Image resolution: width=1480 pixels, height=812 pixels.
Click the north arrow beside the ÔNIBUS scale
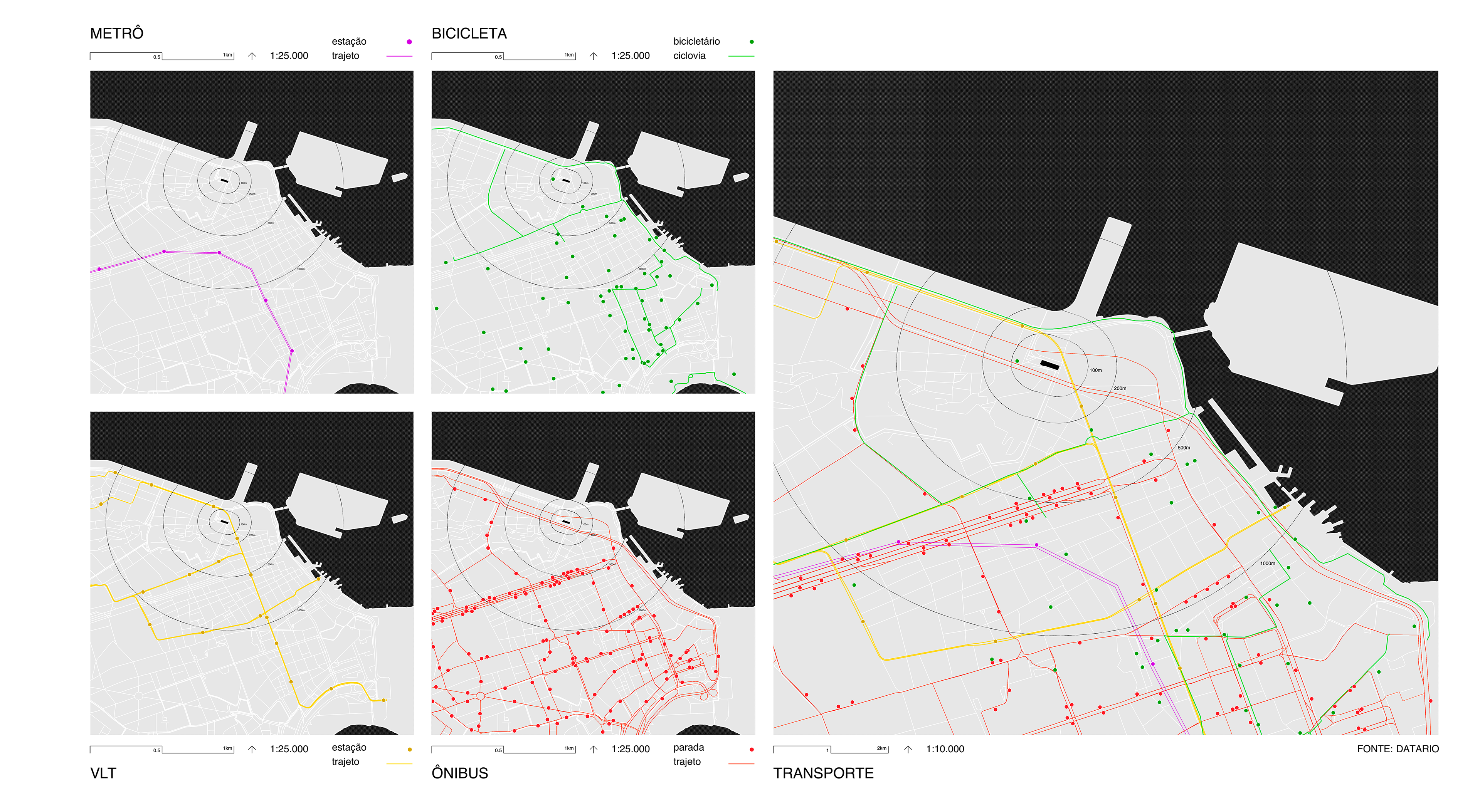click(x=594, y=749)
